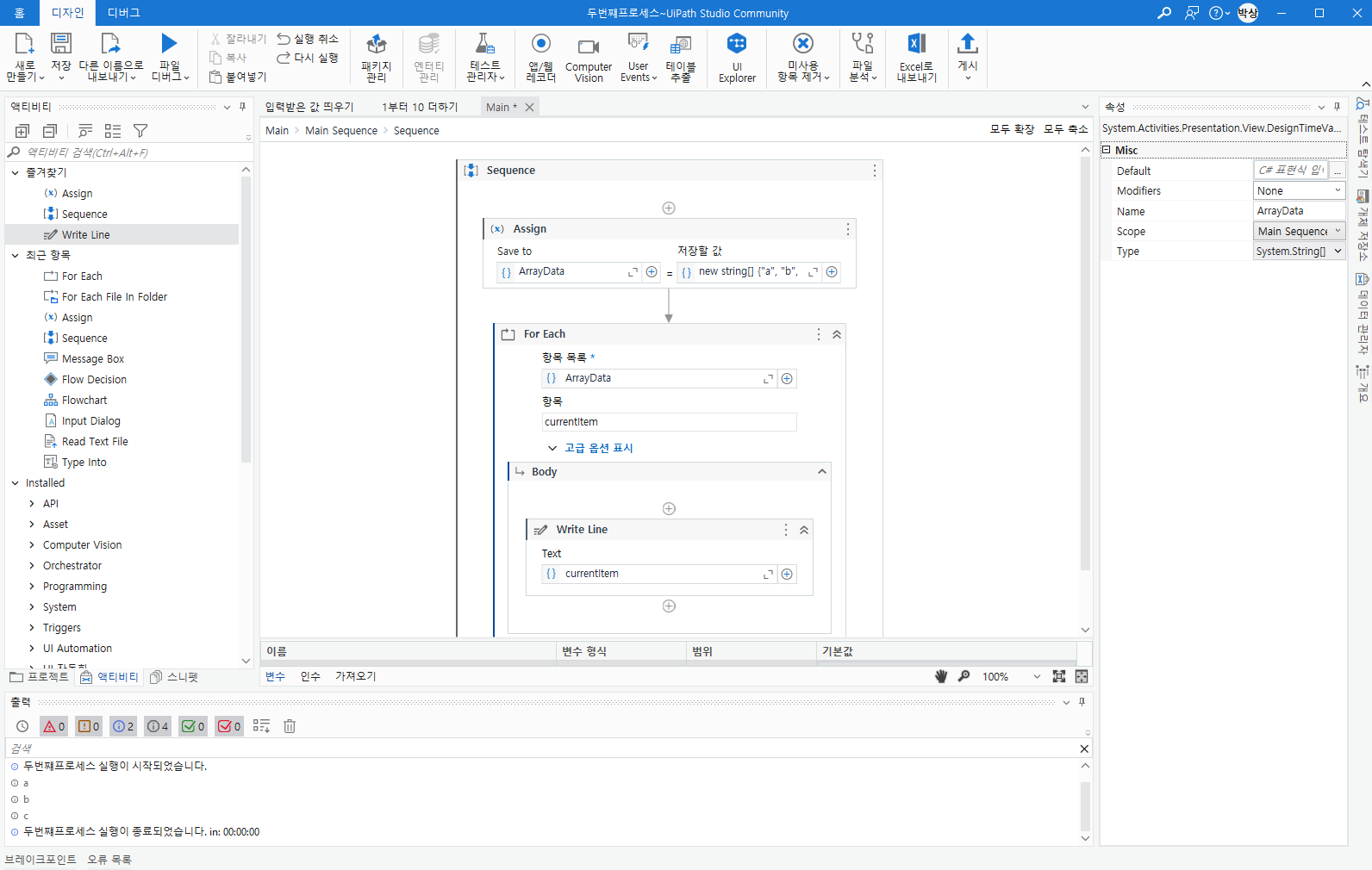The image size is (1372, 870).
Task: Open Type System.String[] dropdown
Action: [x=1299, y=251]
